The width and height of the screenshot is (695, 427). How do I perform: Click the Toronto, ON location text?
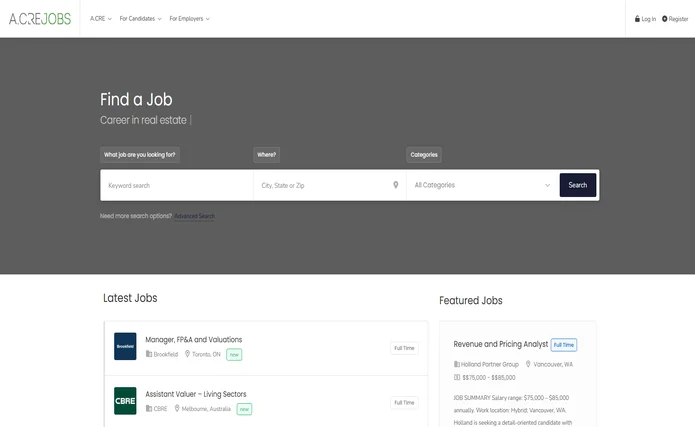206,354
